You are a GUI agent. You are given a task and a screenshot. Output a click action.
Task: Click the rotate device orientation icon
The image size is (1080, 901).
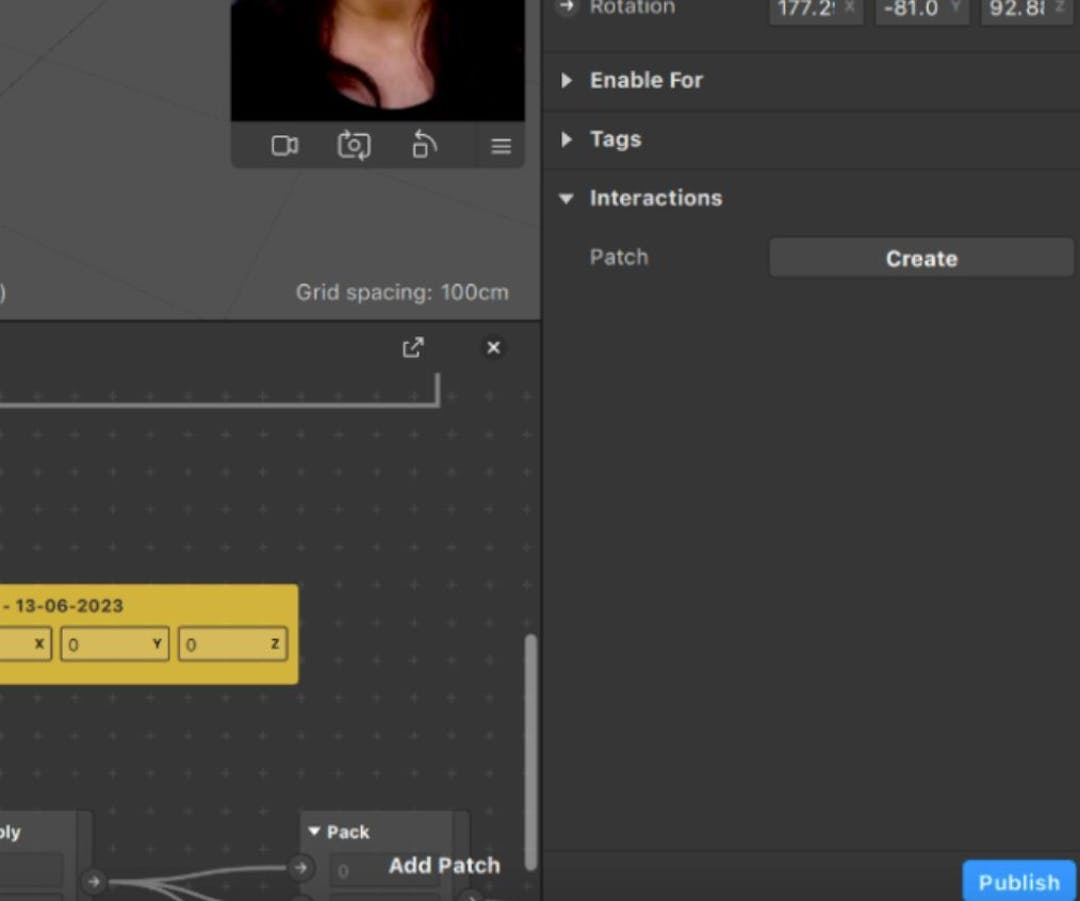coord(423,145)
